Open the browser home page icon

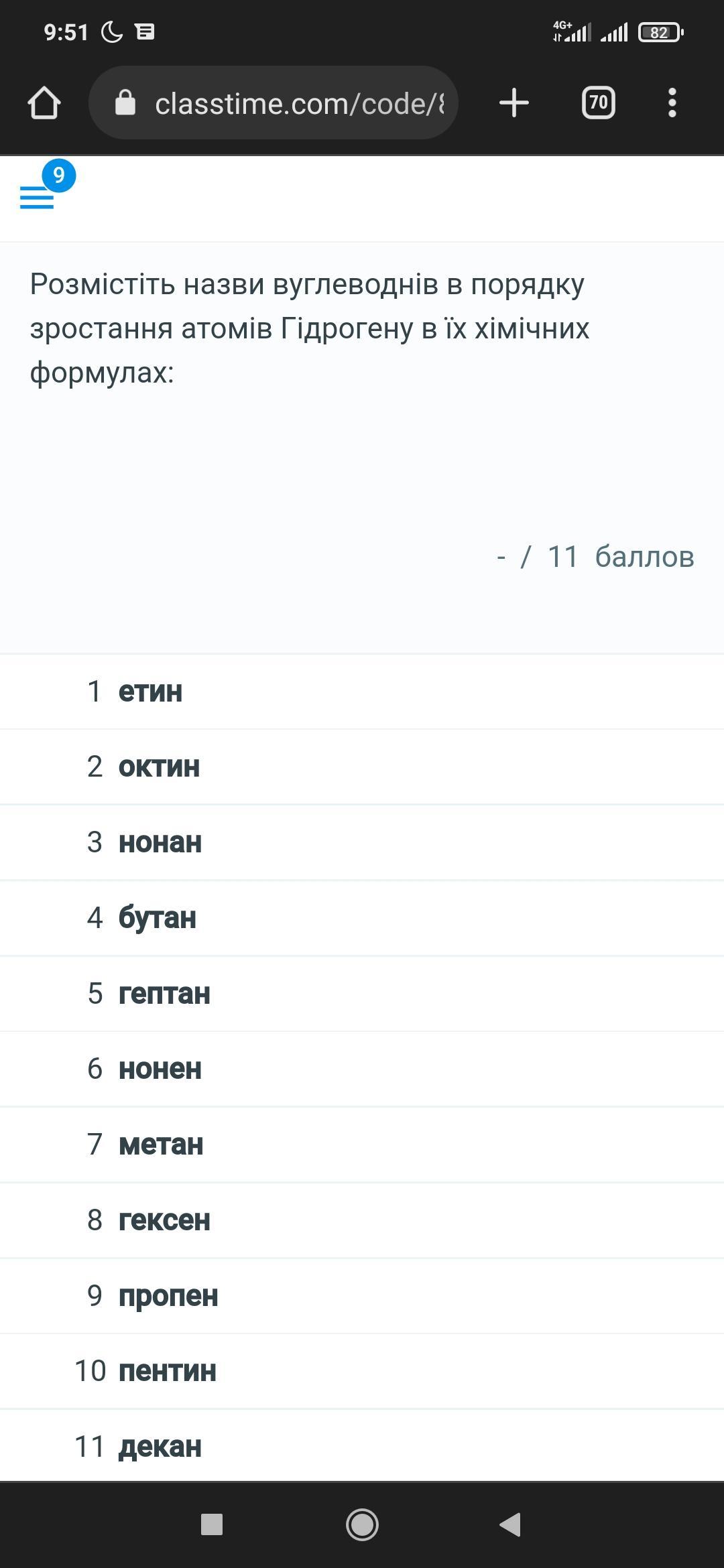[44, 103]
